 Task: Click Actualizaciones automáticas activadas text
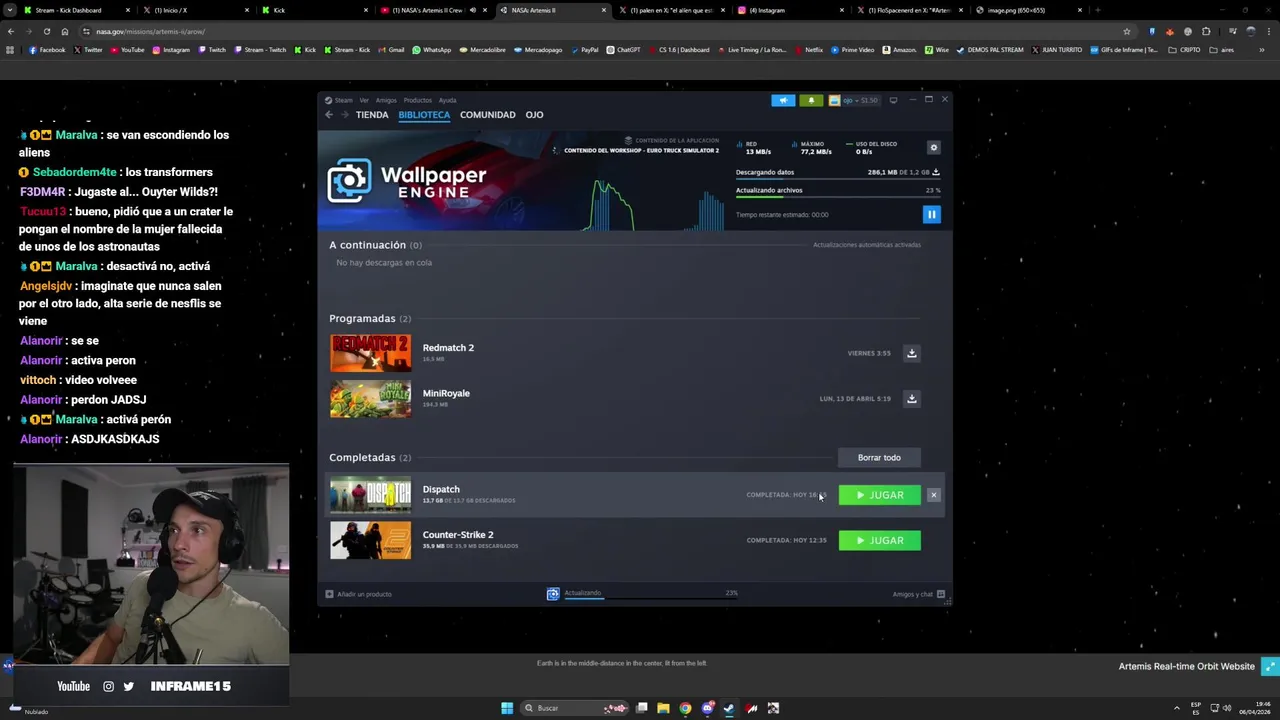click(x=866, y=245)
